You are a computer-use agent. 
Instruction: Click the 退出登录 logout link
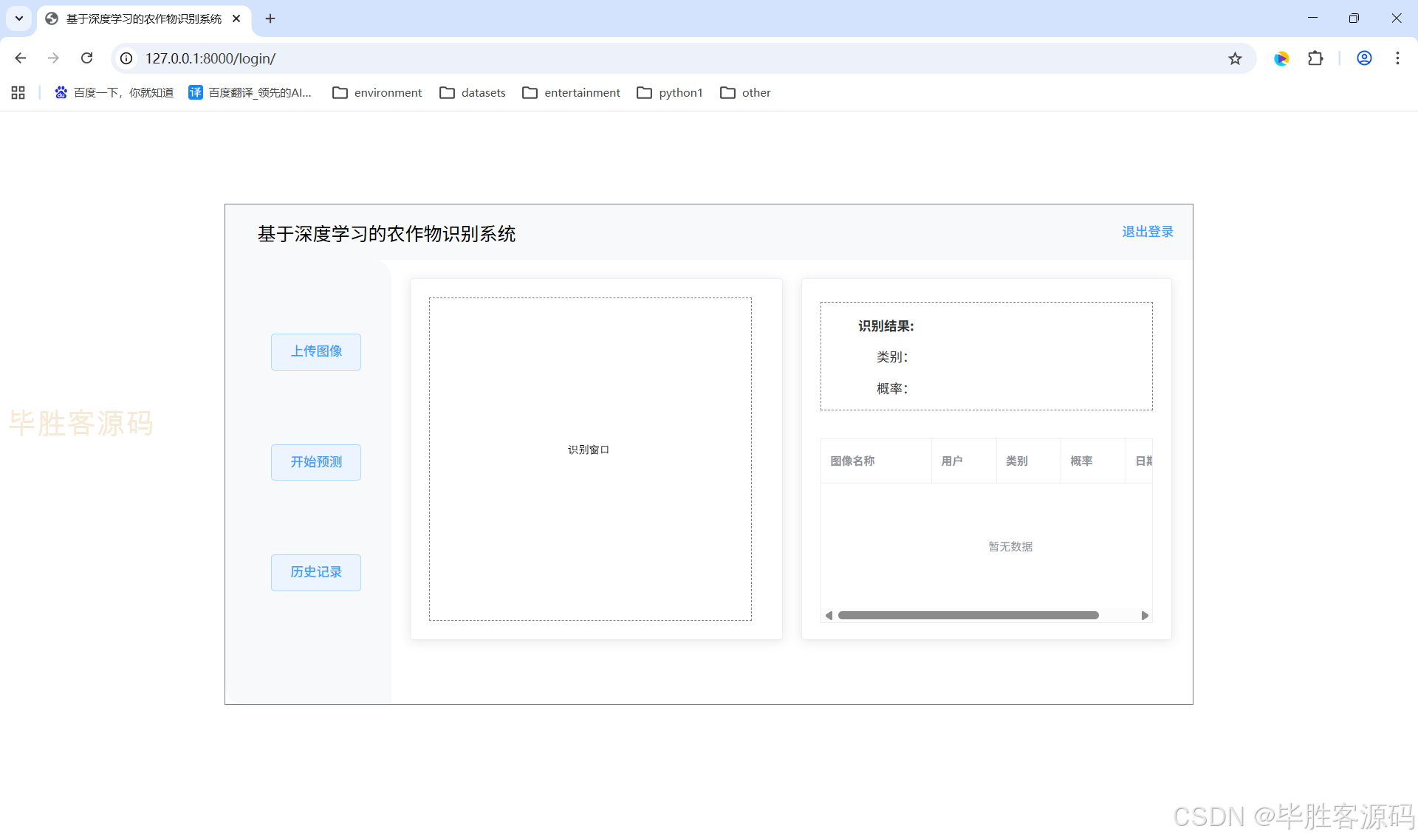click(1147, 232)
